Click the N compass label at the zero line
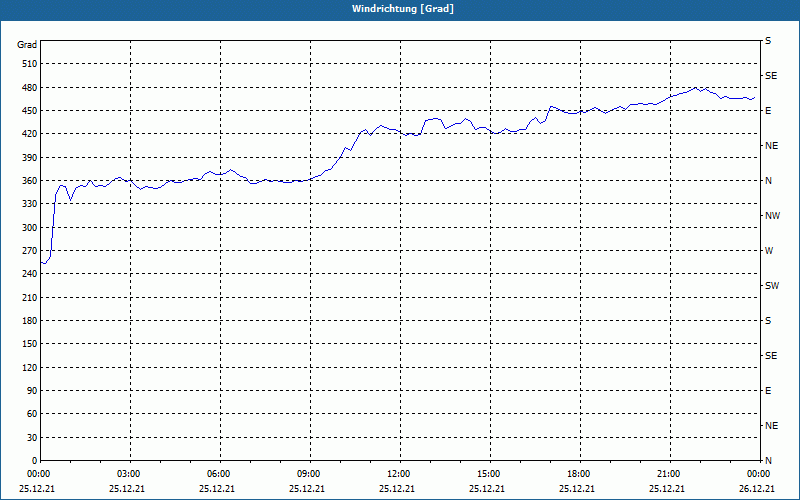800x500 pixels. point(768,461)
